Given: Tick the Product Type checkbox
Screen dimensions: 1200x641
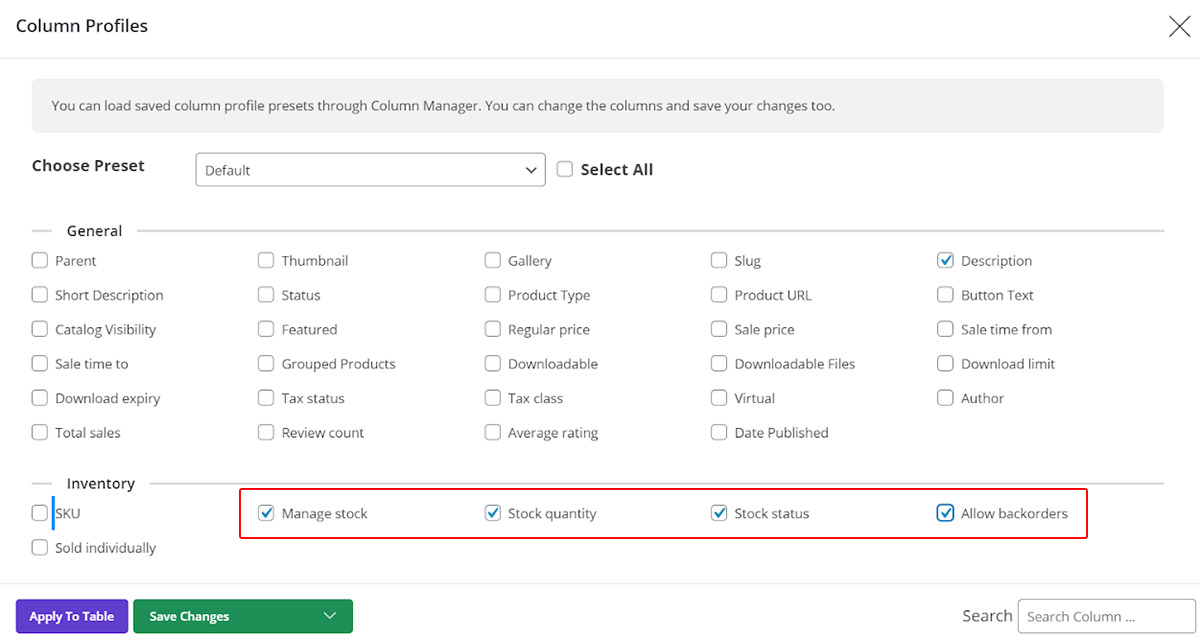Looking at the screenshot, I should click(492, 295).
